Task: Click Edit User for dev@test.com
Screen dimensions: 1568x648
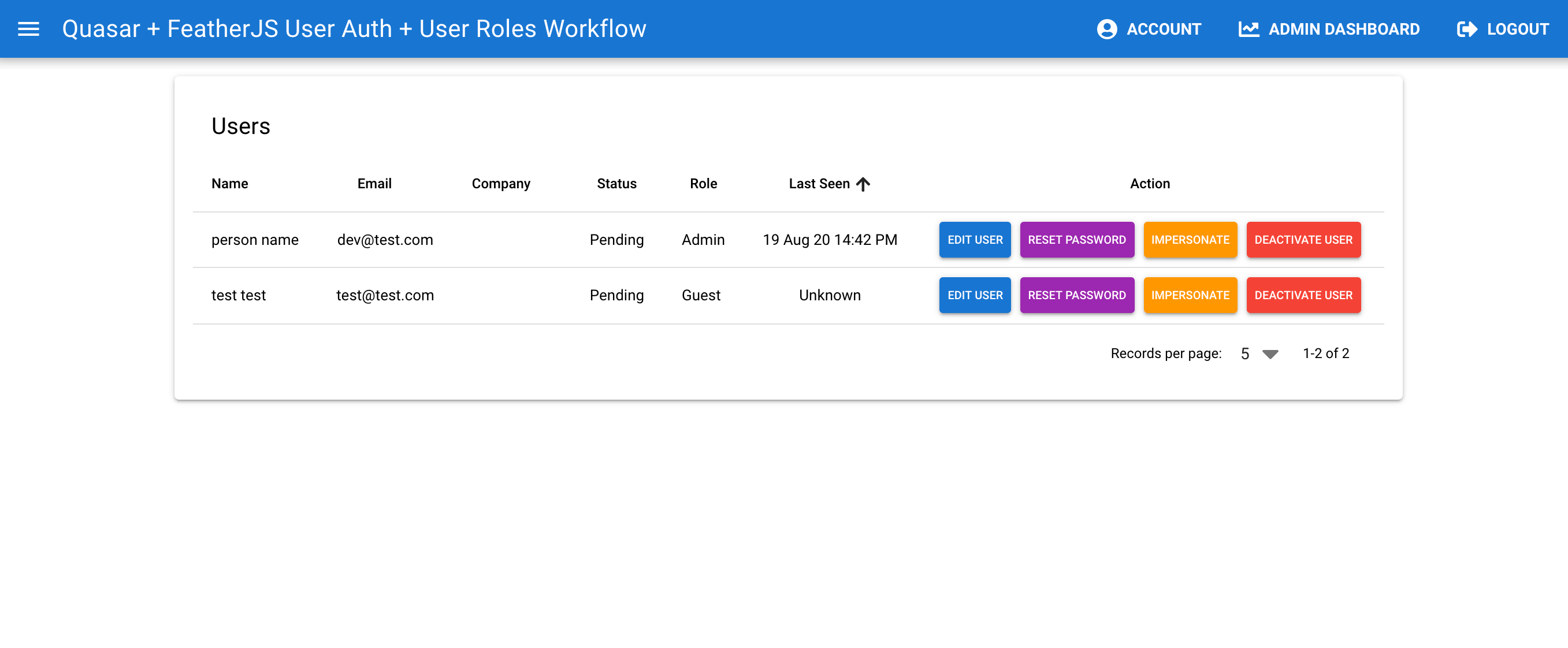Action: pyautogui.click(x=975, y=240)
